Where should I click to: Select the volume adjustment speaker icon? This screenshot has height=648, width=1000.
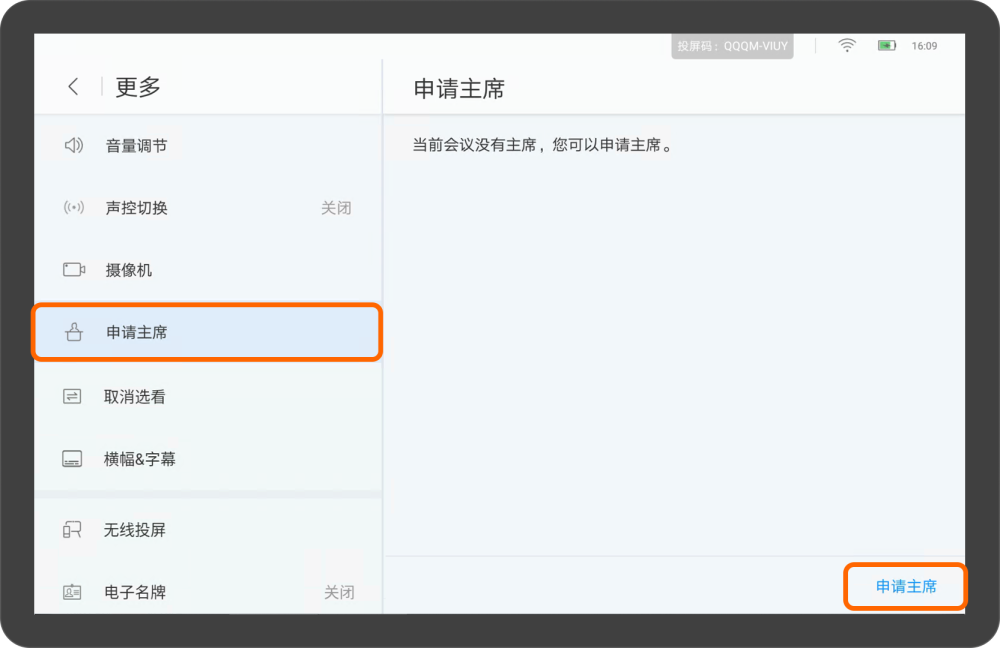(x=71, y=145)
